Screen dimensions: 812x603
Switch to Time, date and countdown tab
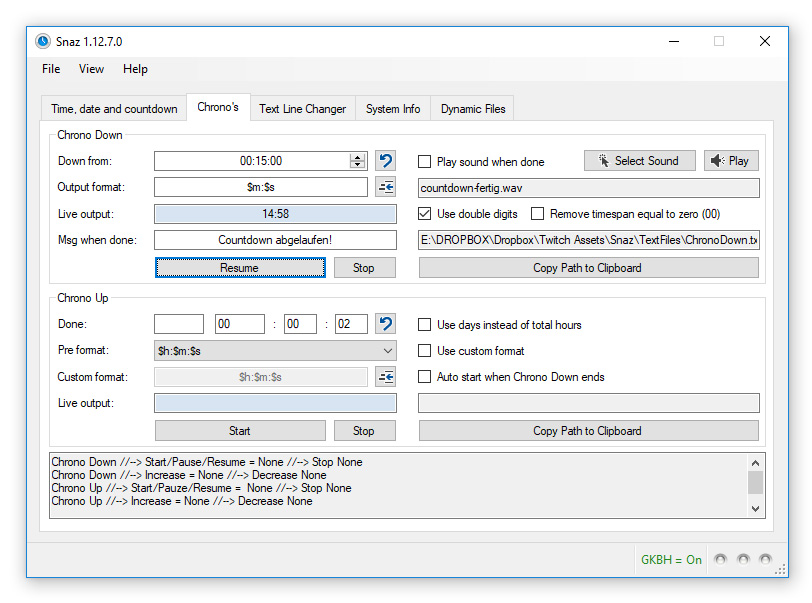tap(114, 109)
